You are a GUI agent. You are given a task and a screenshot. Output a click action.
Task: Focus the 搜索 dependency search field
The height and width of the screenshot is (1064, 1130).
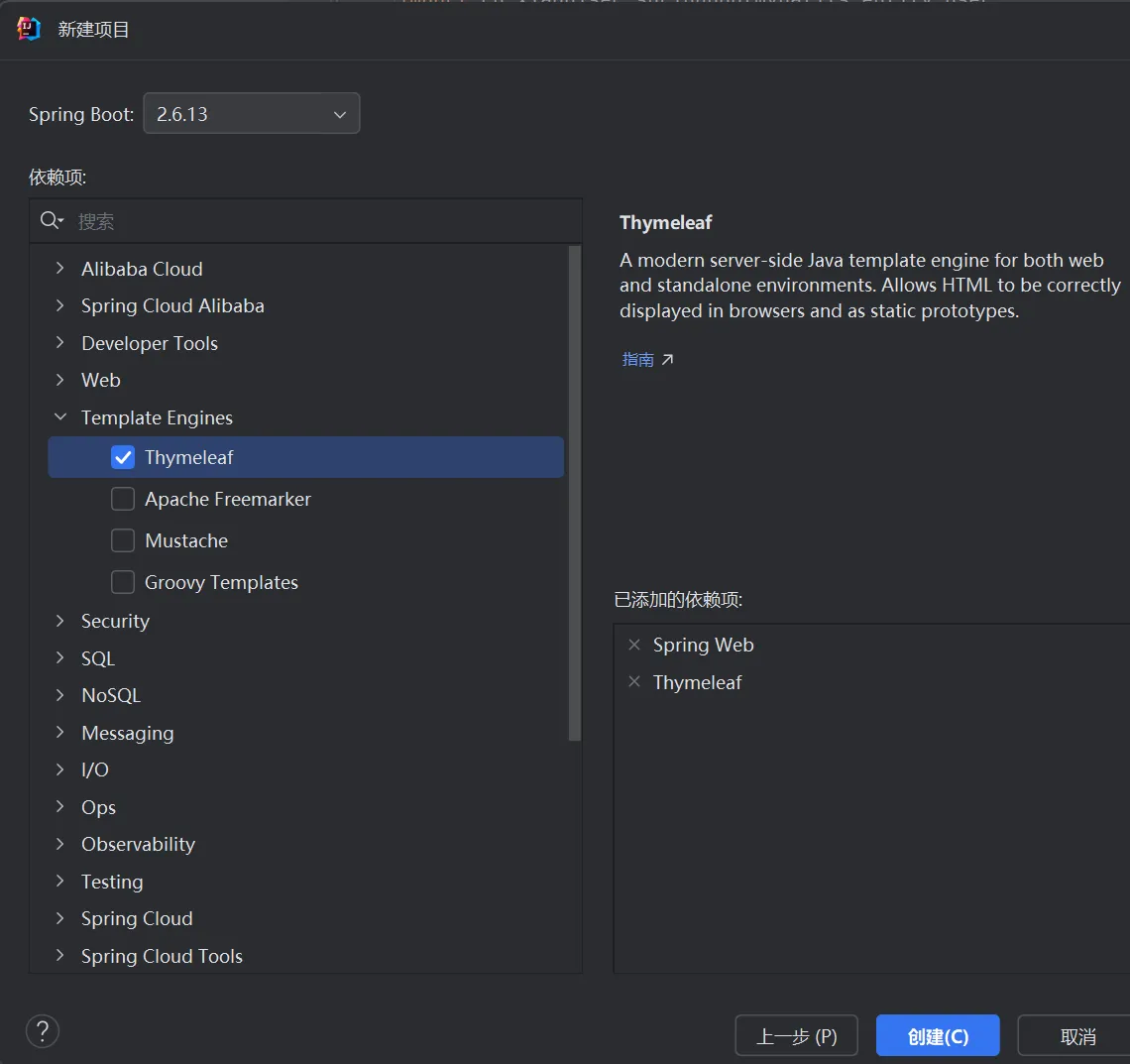point(317,221)
